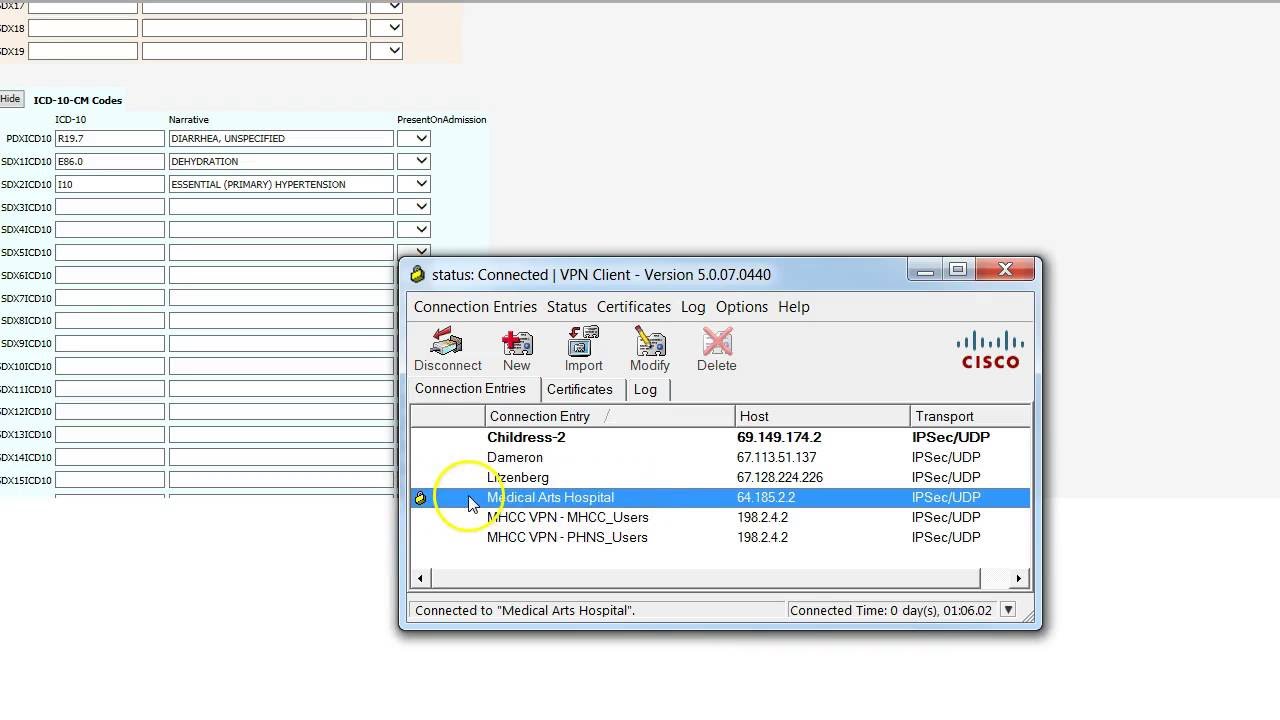Select the Medical Arts Hospital entry

(720, 497)
